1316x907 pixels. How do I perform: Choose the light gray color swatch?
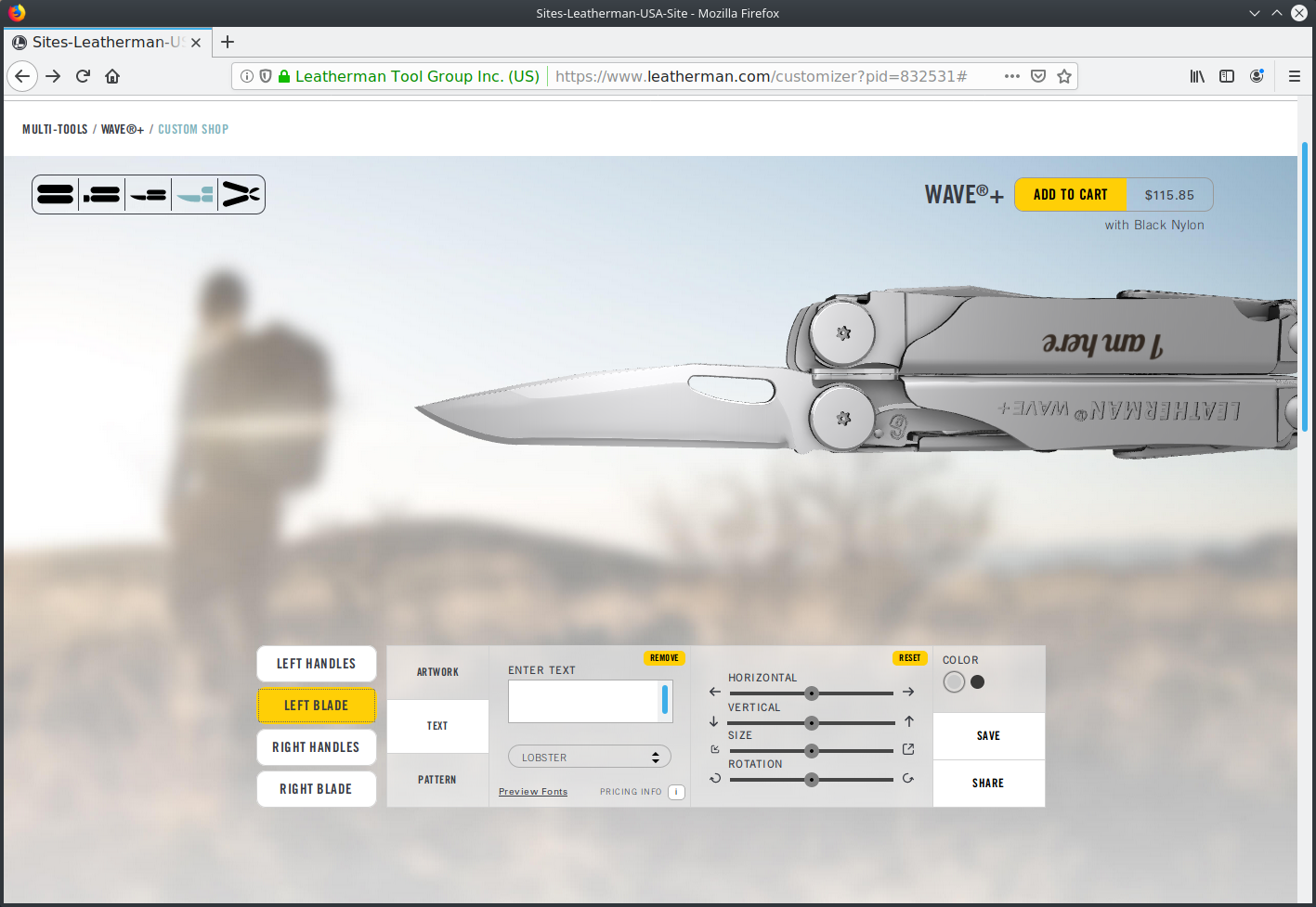point(954,682)
